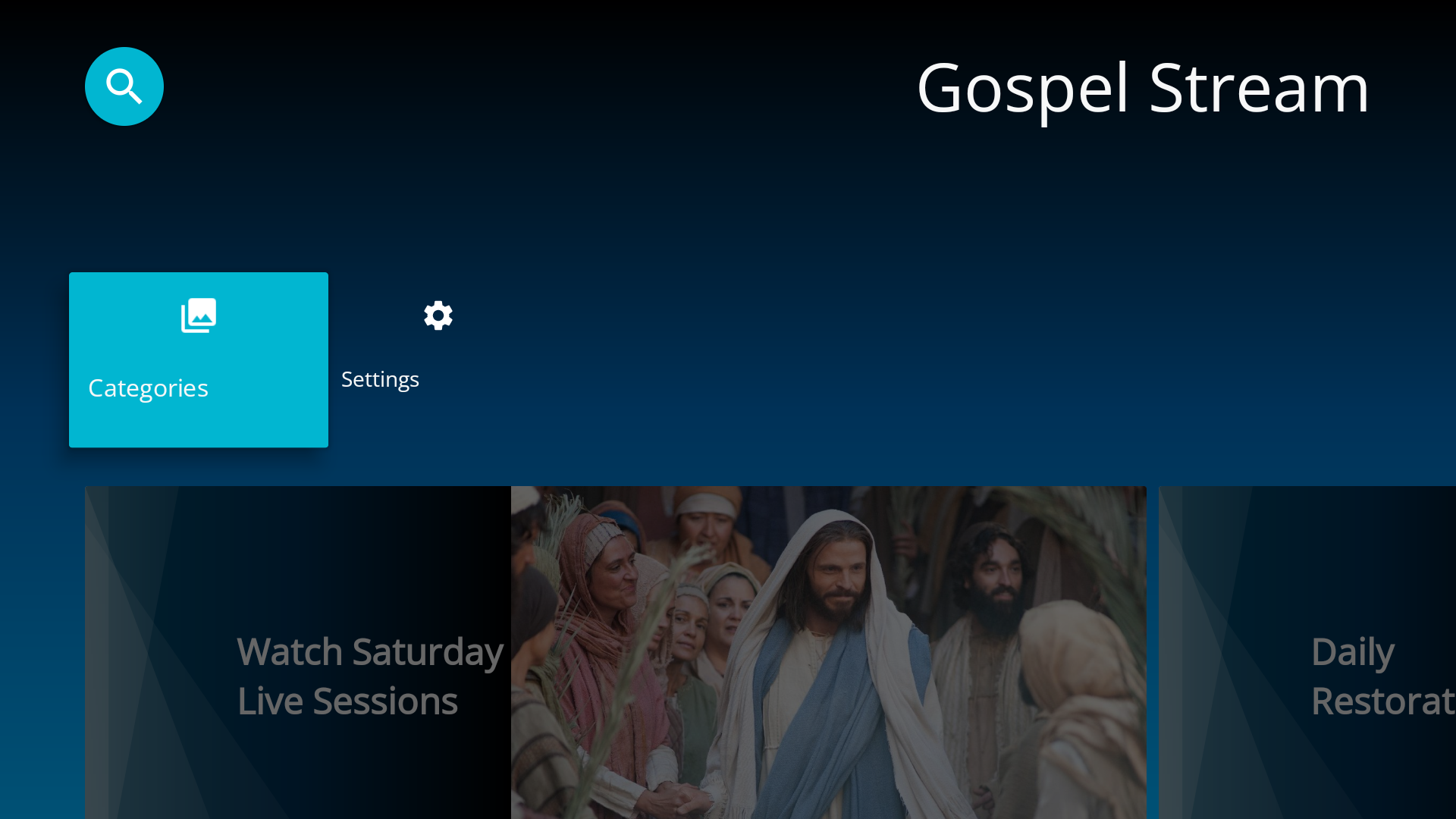This screenshot has width=1456, height=819.
Task: Click the image-stack icon on the Categories tile
Action: point(198,315)
